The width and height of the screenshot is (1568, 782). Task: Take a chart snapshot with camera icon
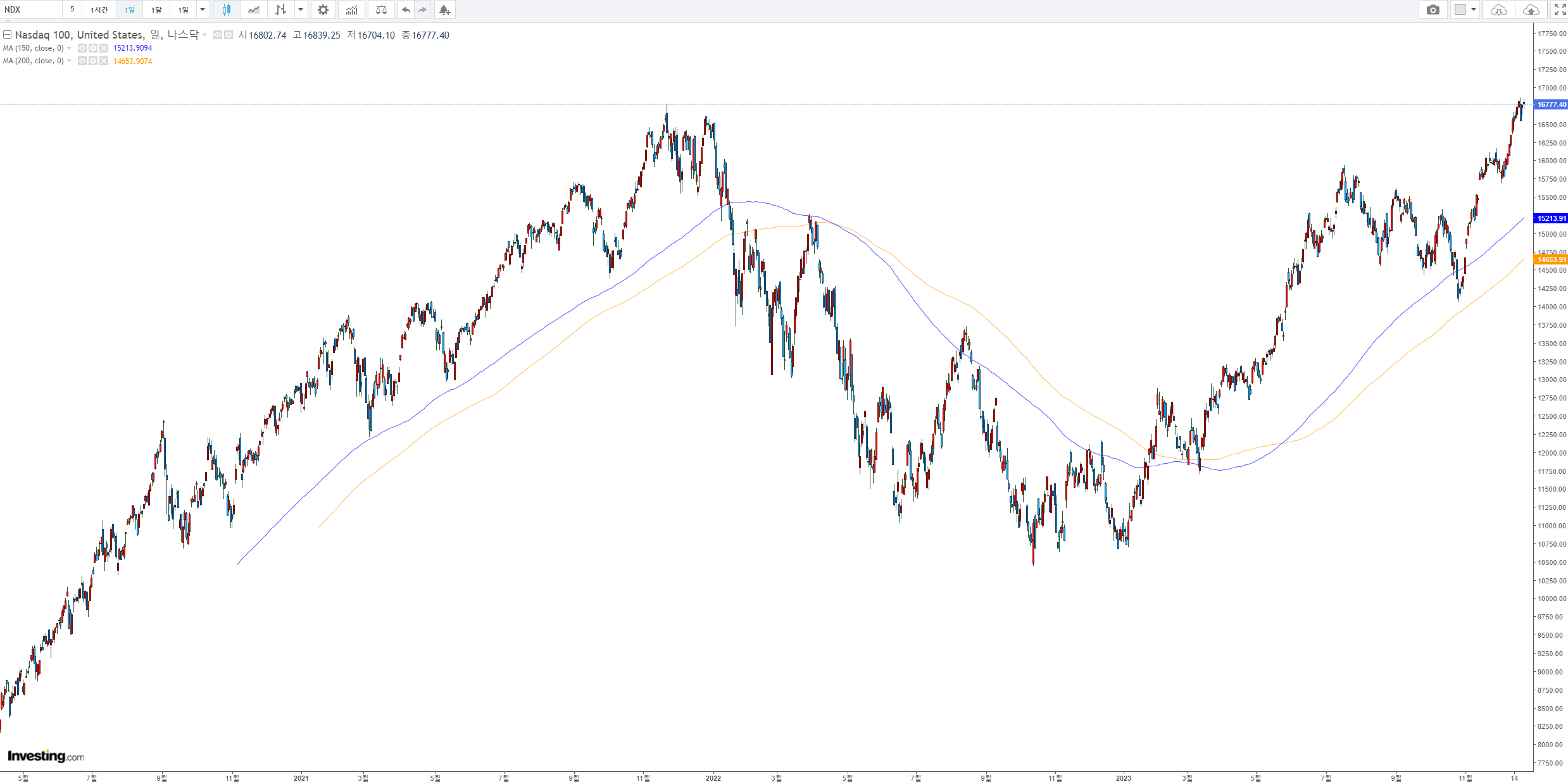click(1433, 9)
